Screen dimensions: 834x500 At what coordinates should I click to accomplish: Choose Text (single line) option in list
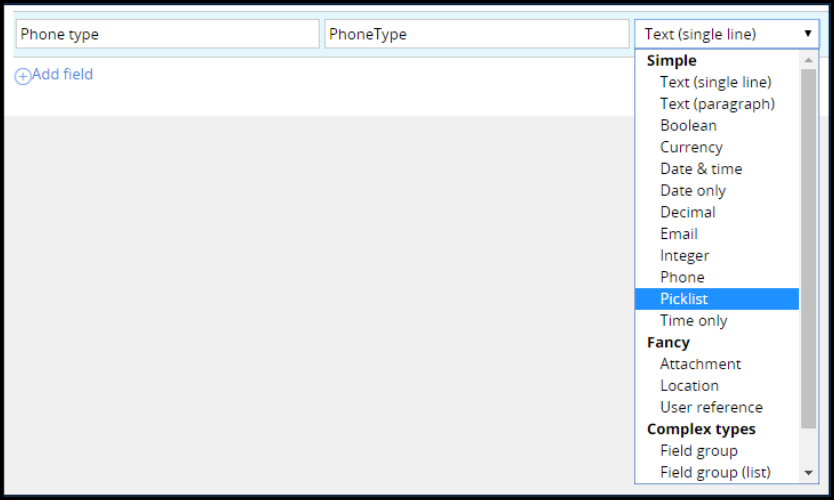coord(715,82)
